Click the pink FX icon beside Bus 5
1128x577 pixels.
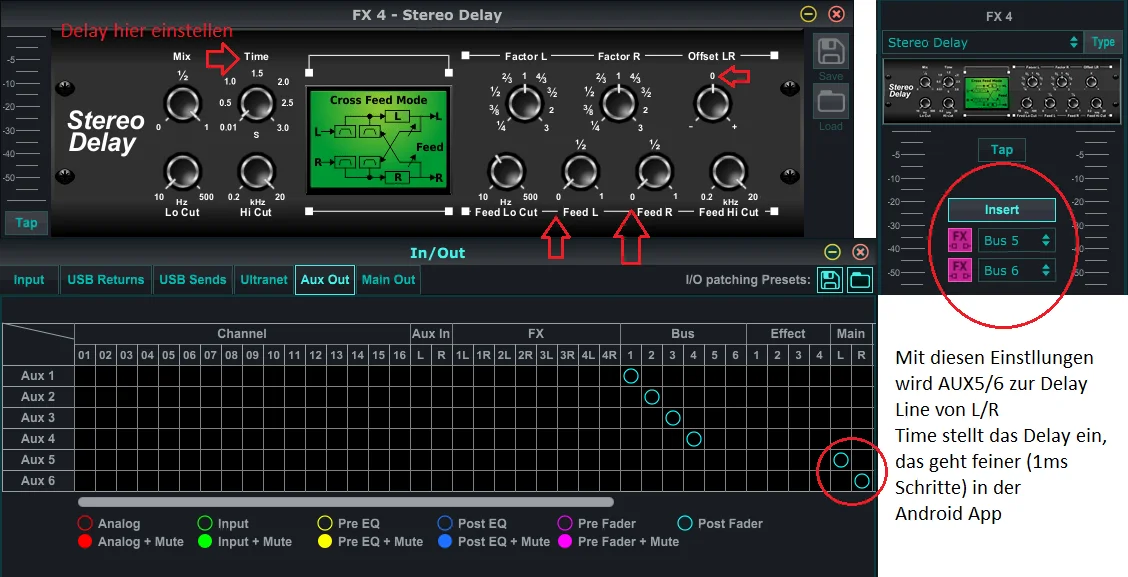click(x=960, y=240)
